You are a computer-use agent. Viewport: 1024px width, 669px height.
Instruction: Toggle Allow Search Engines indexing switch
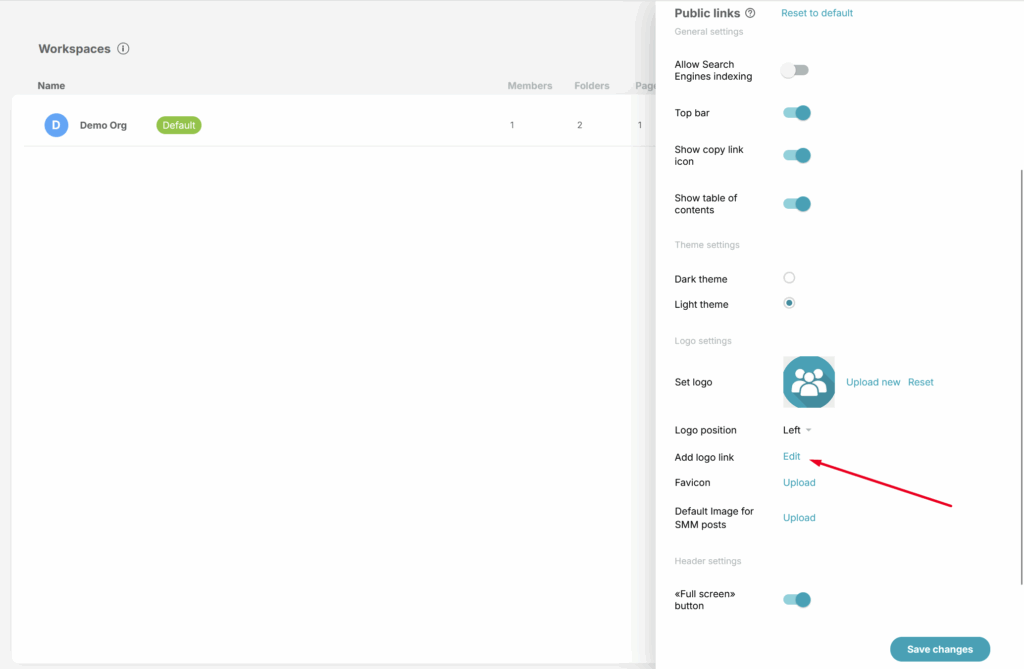pyautogui.click(x=796, y=70)
